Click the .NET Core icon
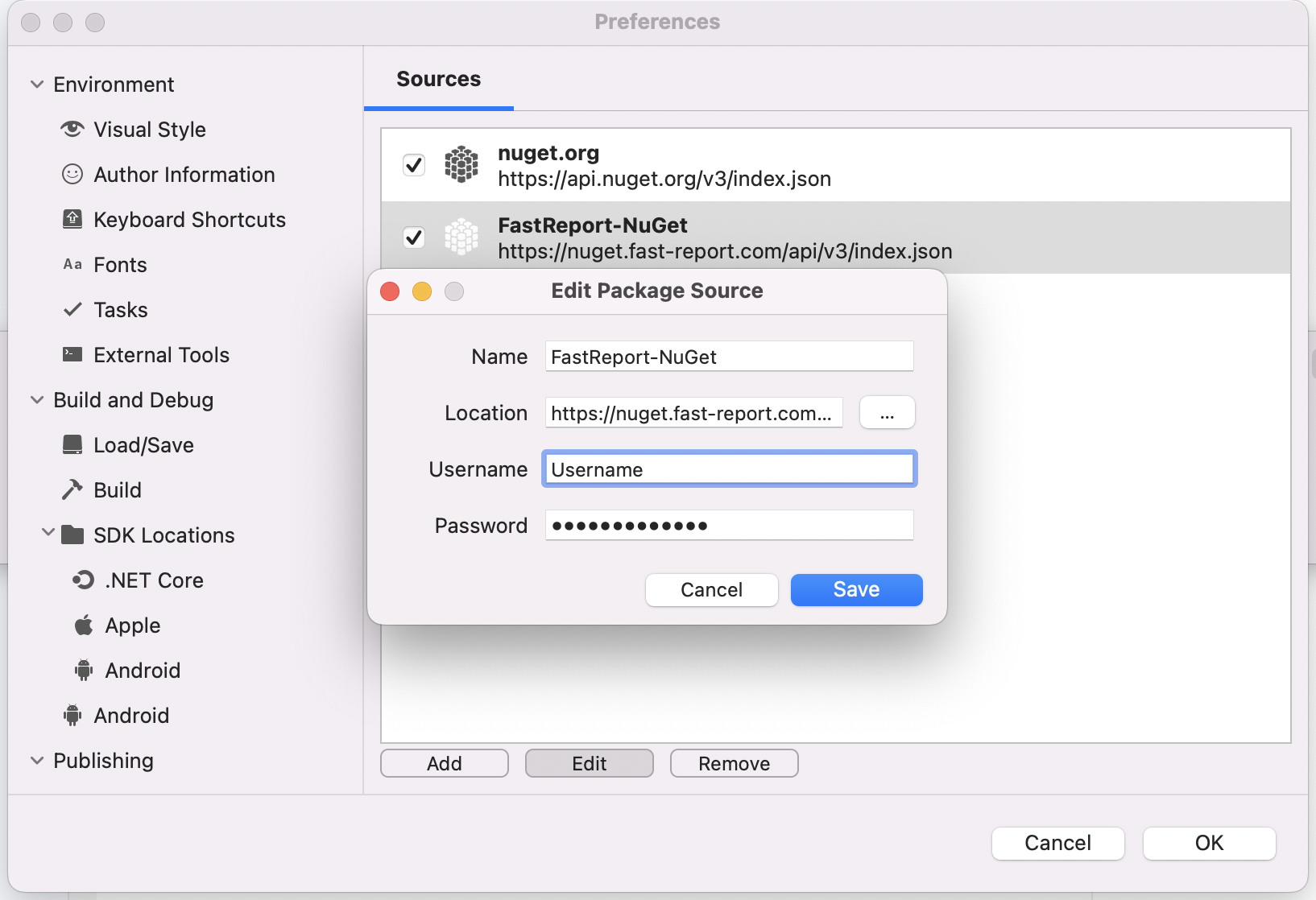The width and height of the screenshot is (1316, 900). point(84,580)
